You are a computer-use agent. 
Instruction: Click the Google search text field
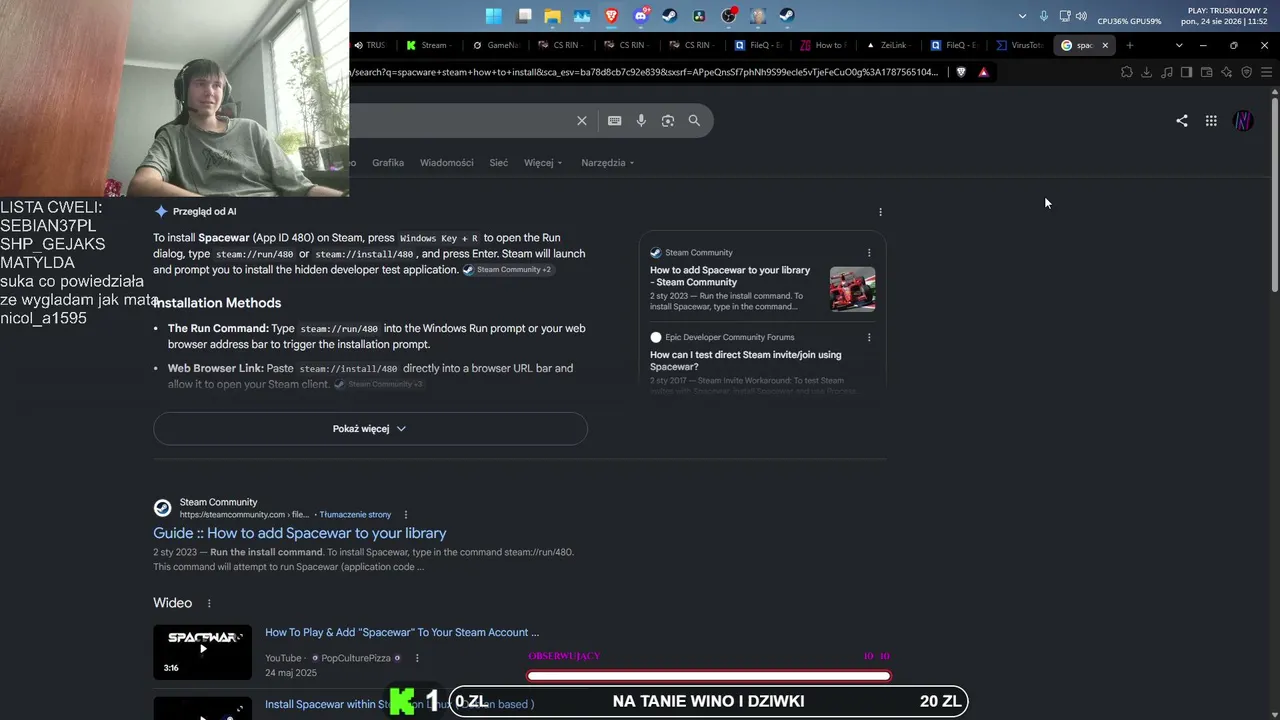[x=460, y=121]
